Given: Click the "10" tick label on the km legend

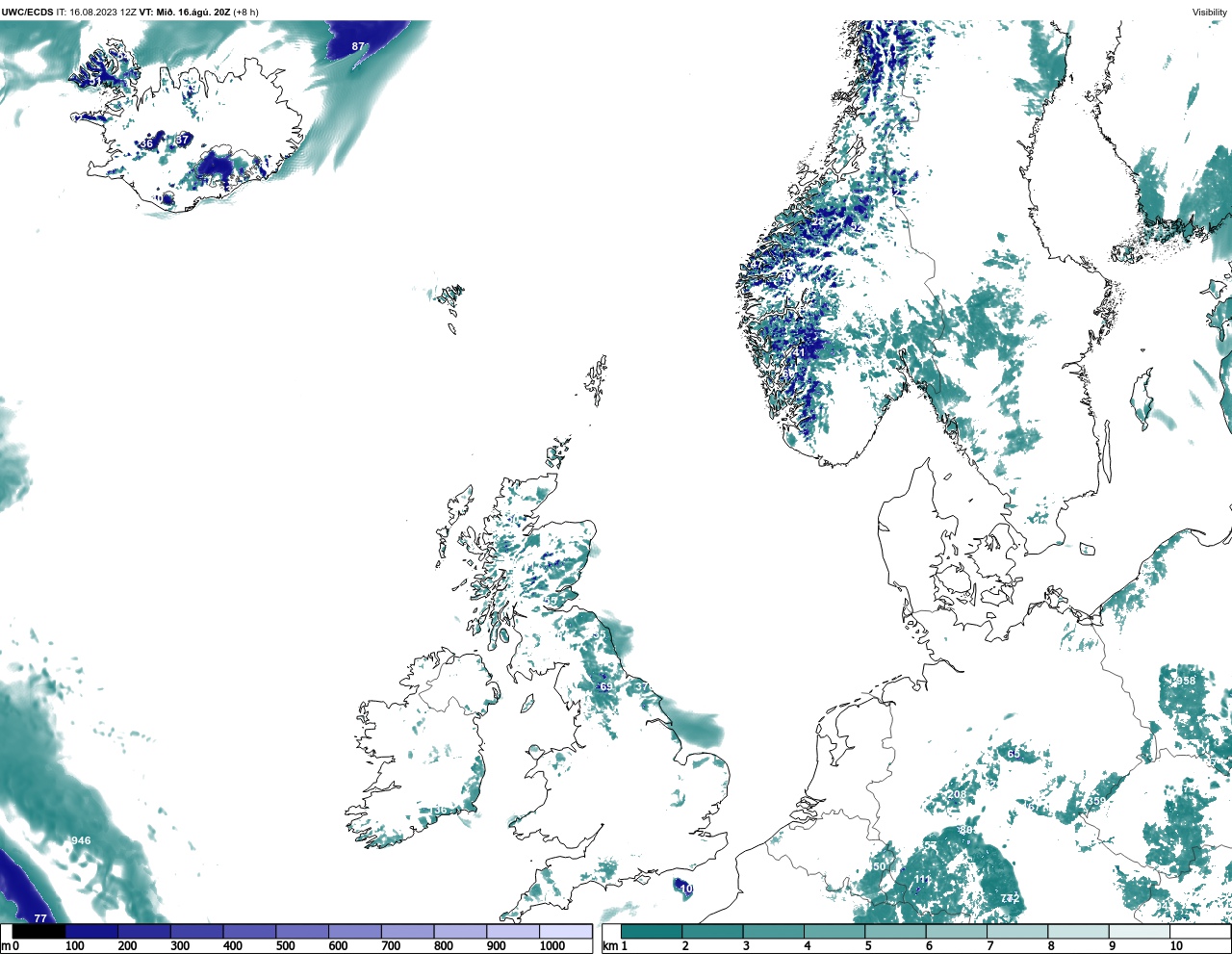Looking at the screenshot, I should (x=1176, y=946).
